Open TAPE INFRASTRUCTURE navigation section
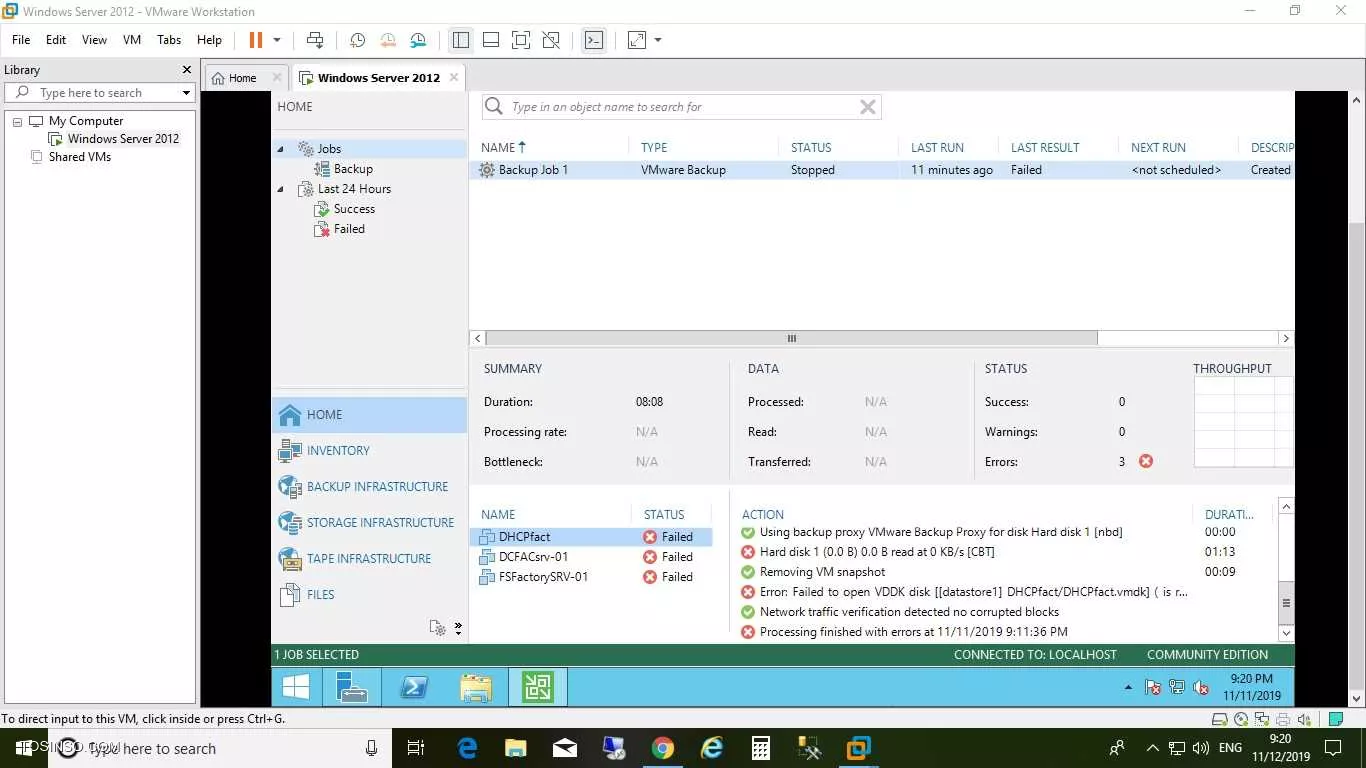The height and width of the screenshot is (768, 1366). pyautogui.click(x=369, y=559)
